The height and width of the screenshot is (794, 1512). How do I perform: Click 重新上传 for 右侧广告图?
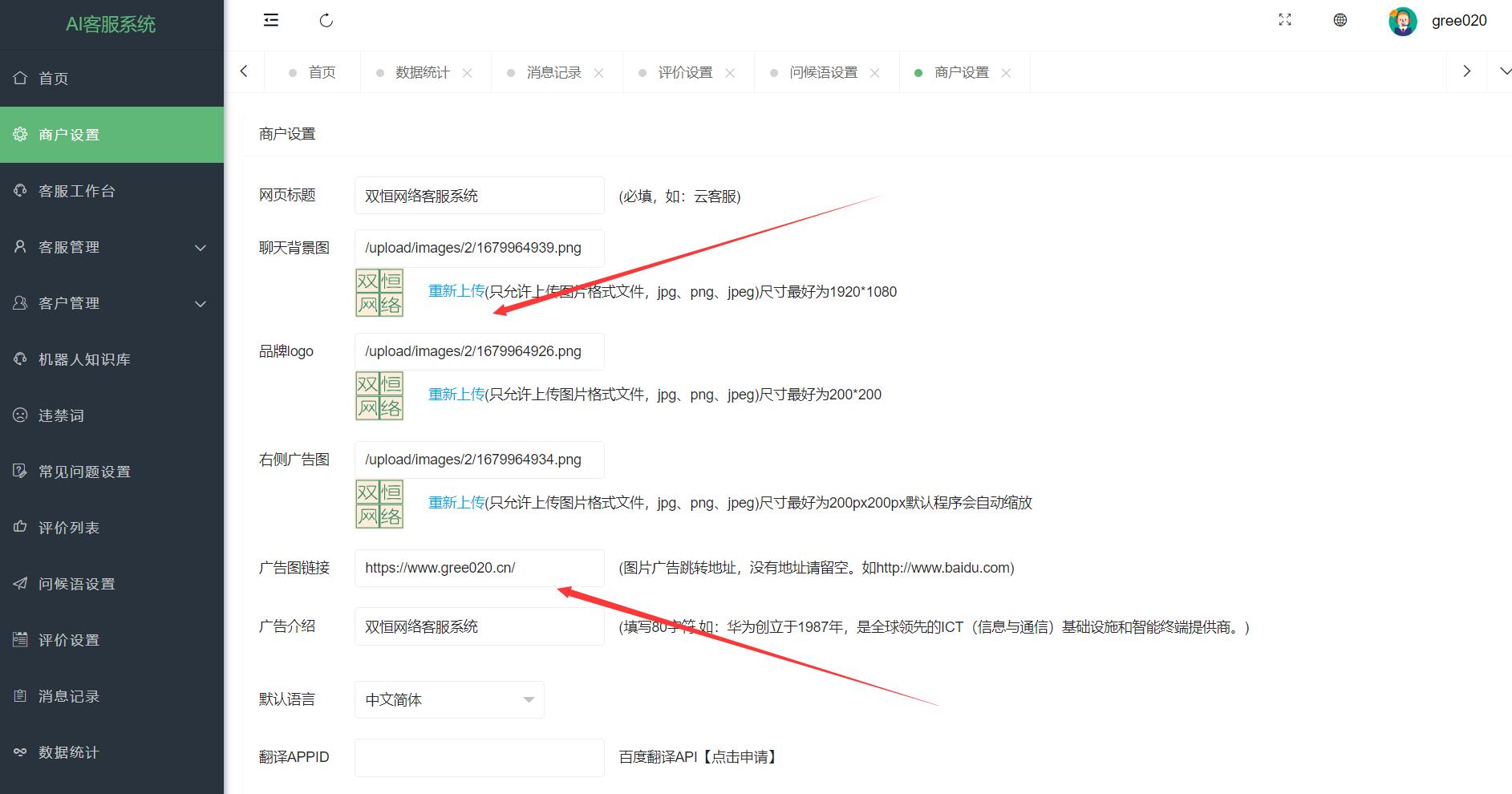click(x=456, y=502)
